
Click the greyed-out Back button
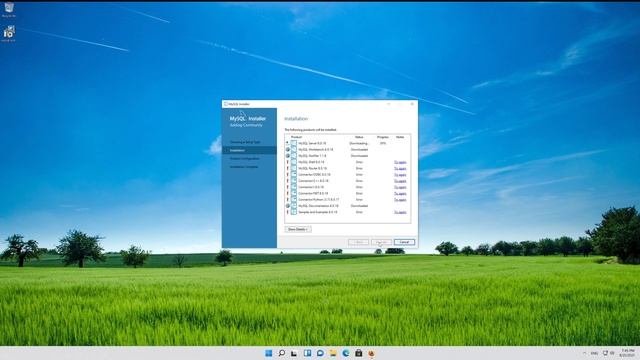point(358,242)
